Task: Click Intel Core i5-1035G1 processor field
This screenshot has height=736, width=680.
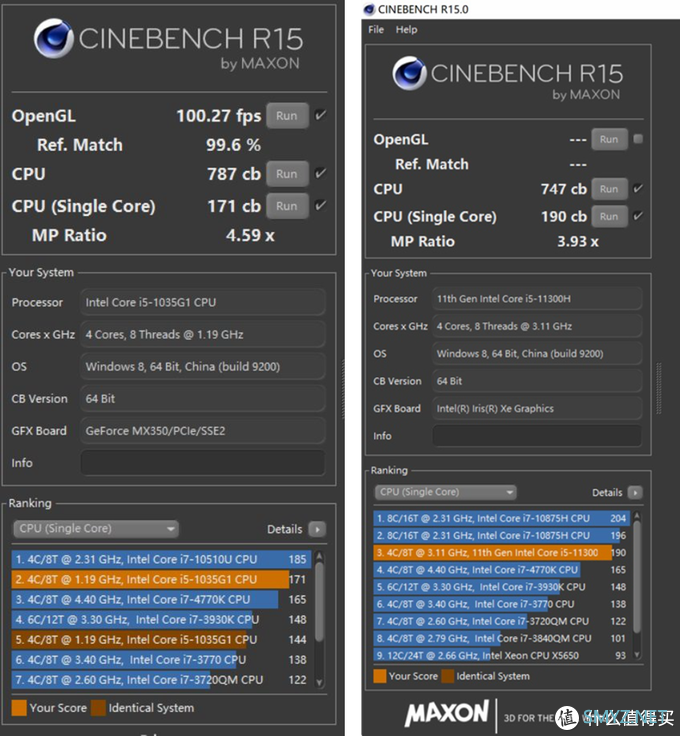Action: point(203,302)
